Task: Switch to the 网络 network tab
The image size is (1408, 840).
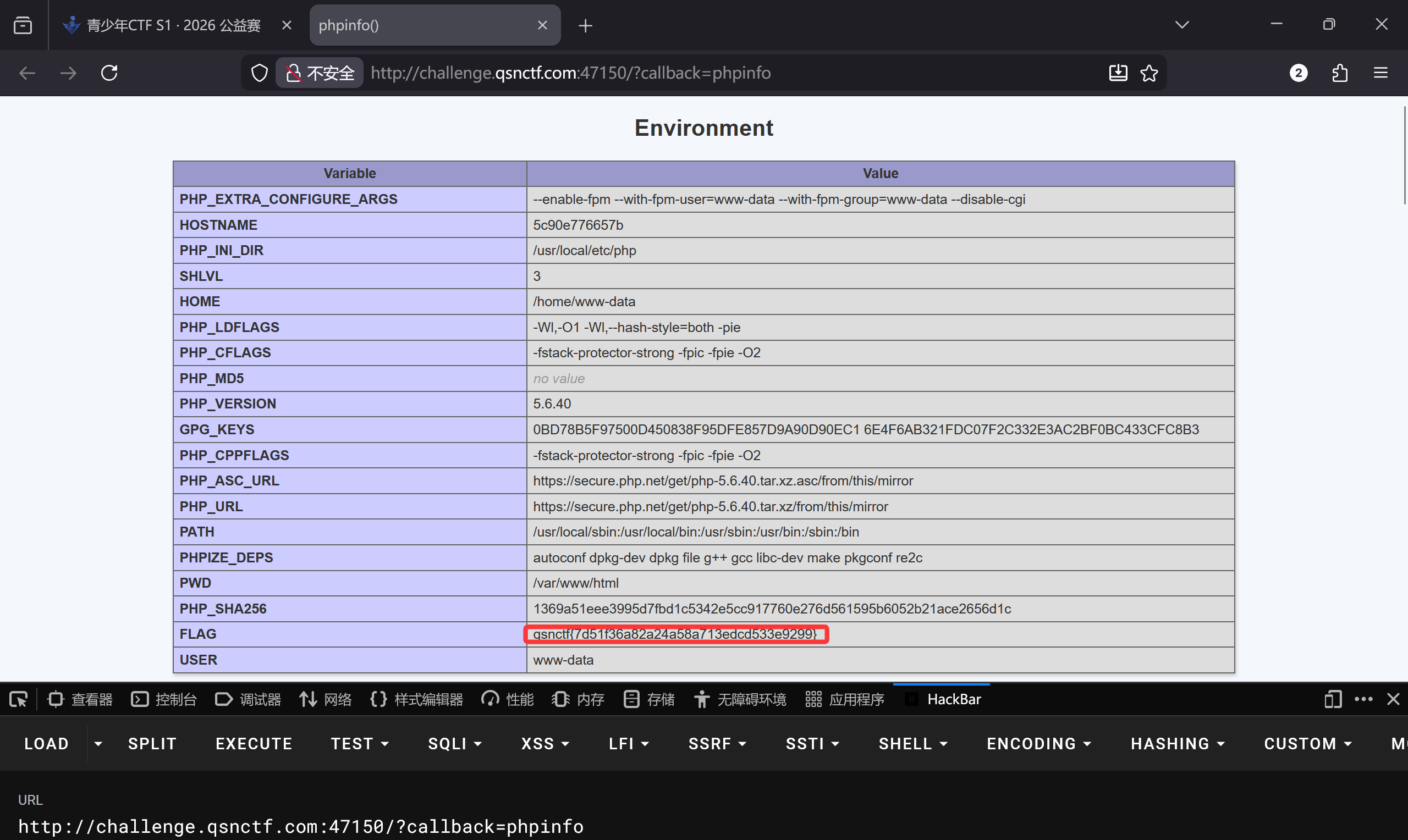Action: coord(326,700)
